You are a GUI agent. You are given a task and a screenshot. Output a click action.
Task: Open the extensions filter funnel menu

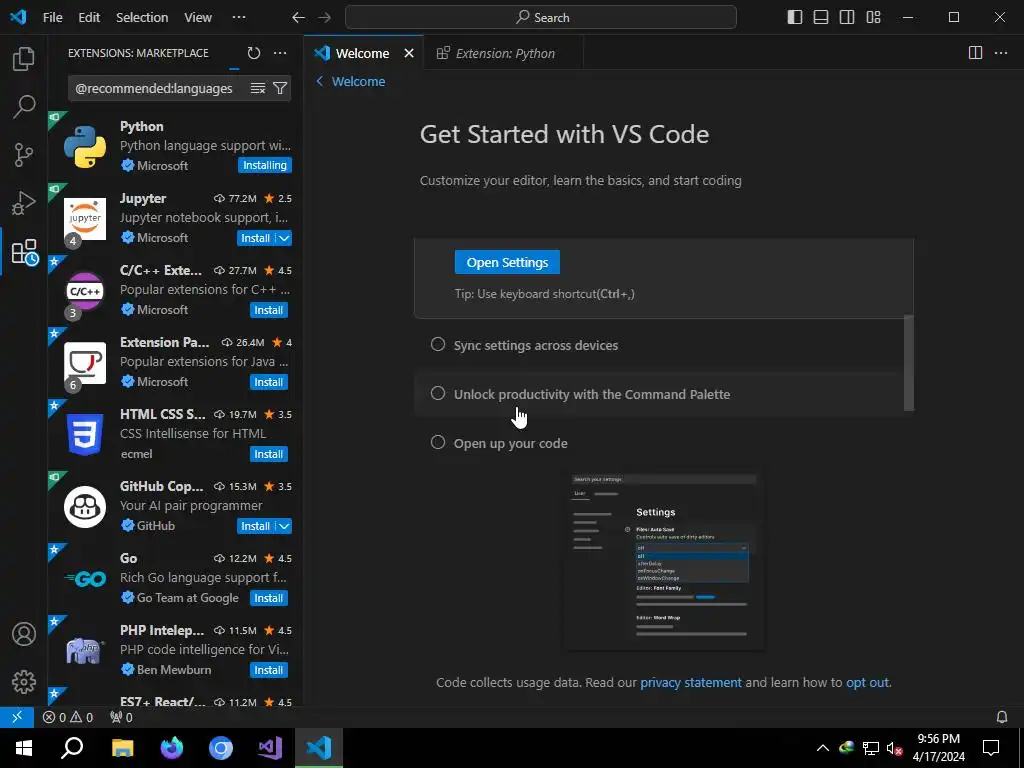pyautogui.click(x=280, y=88)
